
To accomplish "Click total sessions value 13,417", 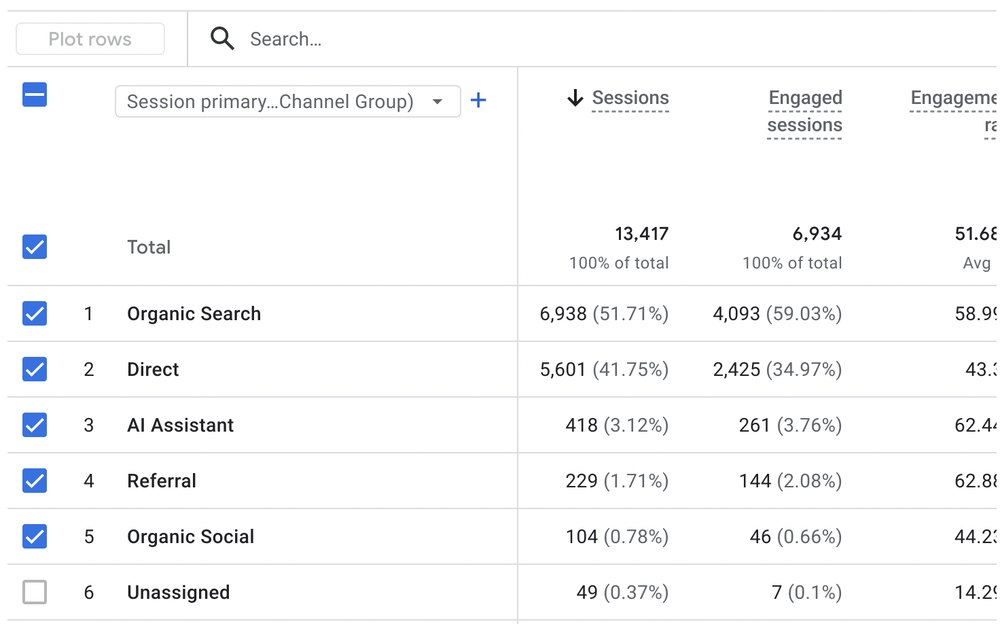I will (642, 234).
